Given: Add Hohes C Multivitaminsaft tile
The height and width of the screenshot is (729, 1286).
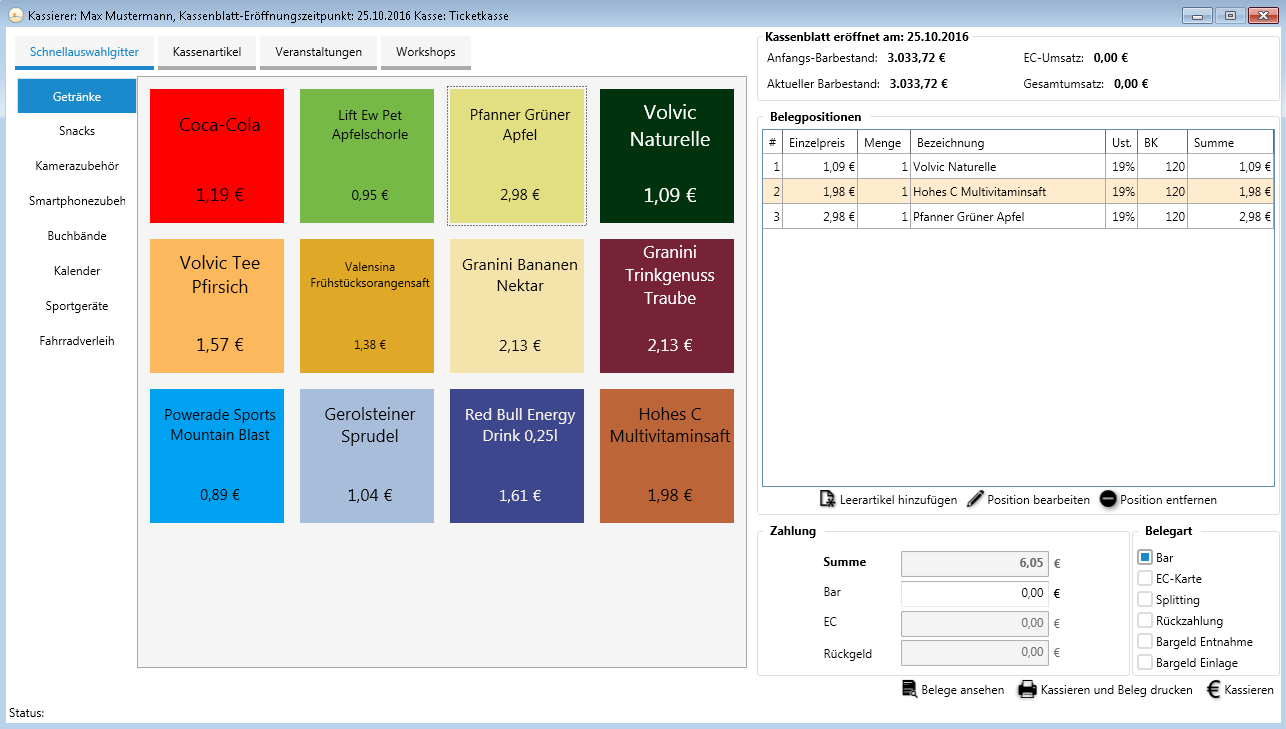Looking at the screenshot, I should click(667, 456).
